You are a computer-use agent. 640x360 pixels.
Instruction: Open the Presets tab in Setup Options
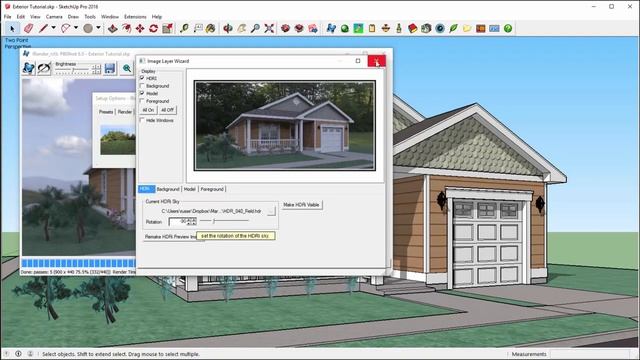click(106, 112)
